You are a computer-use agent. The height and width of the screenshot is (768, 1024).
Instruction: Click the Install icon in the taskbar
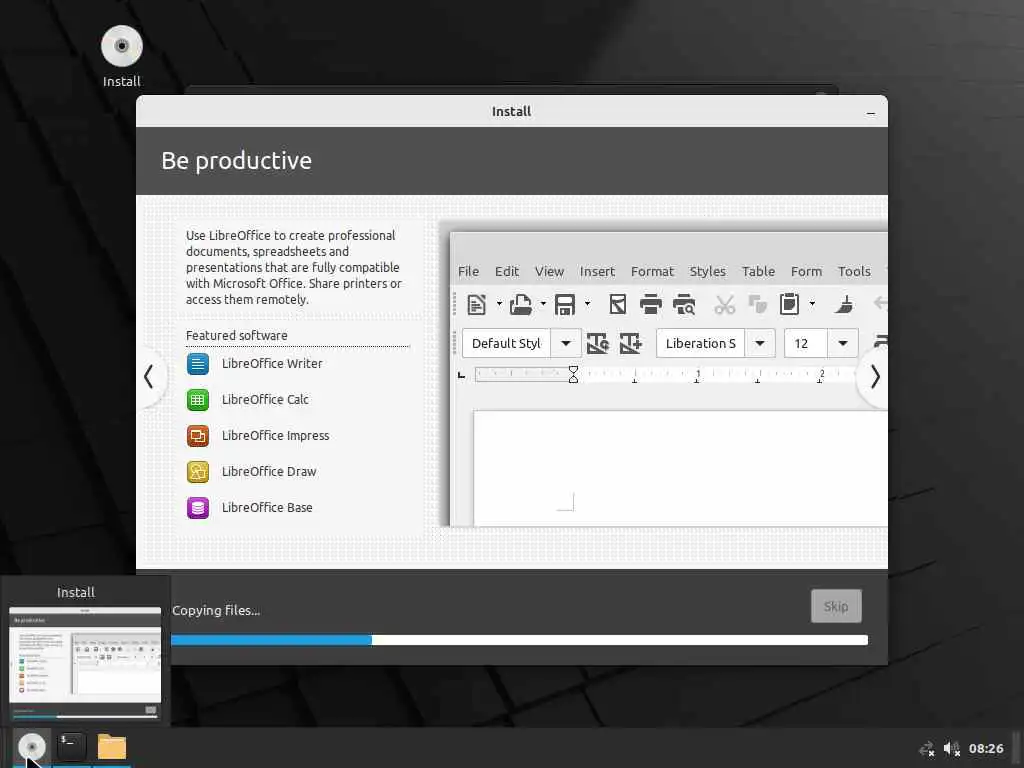[x=31, y=746]
